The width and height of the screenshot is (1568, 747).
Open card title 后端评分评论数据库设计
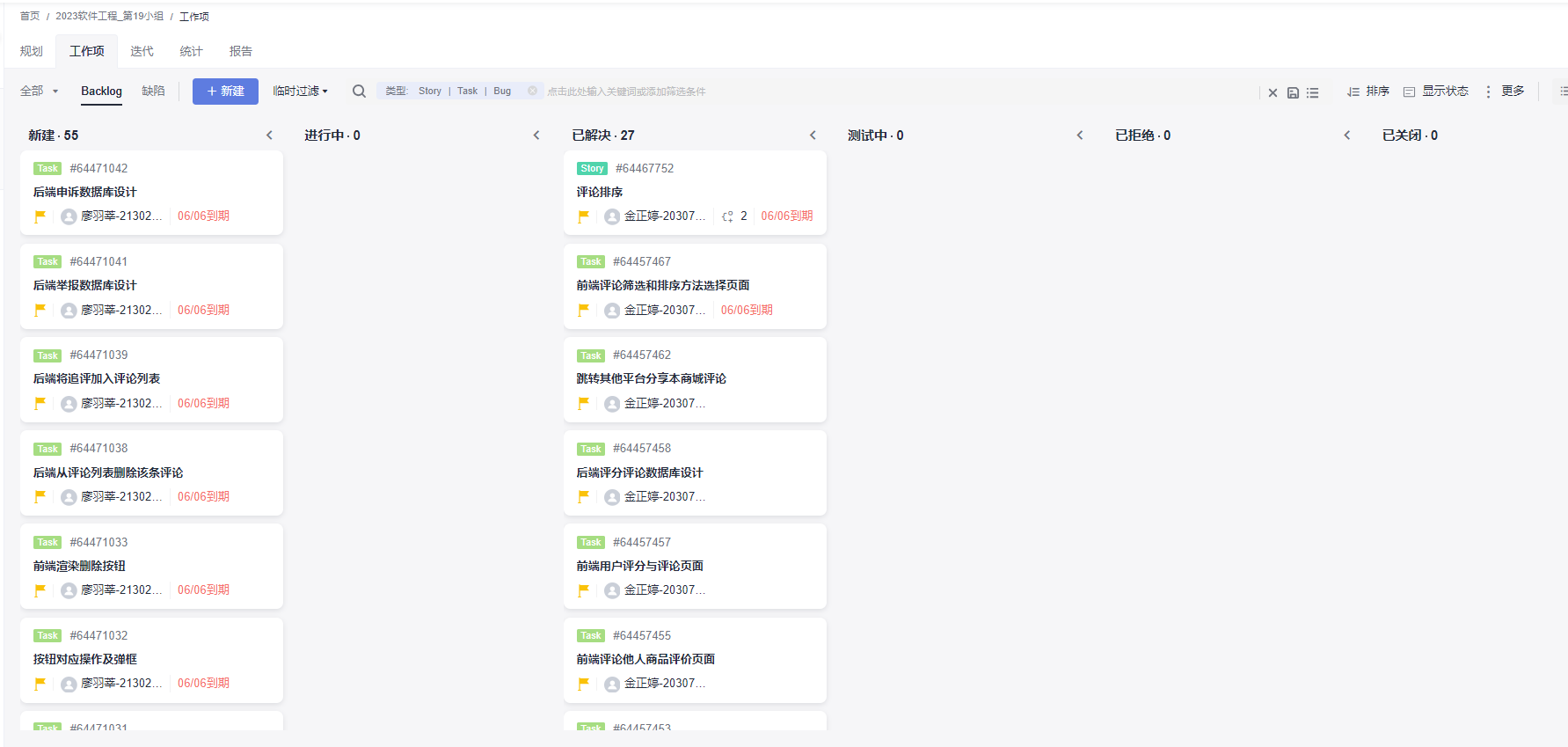(639, 472)
